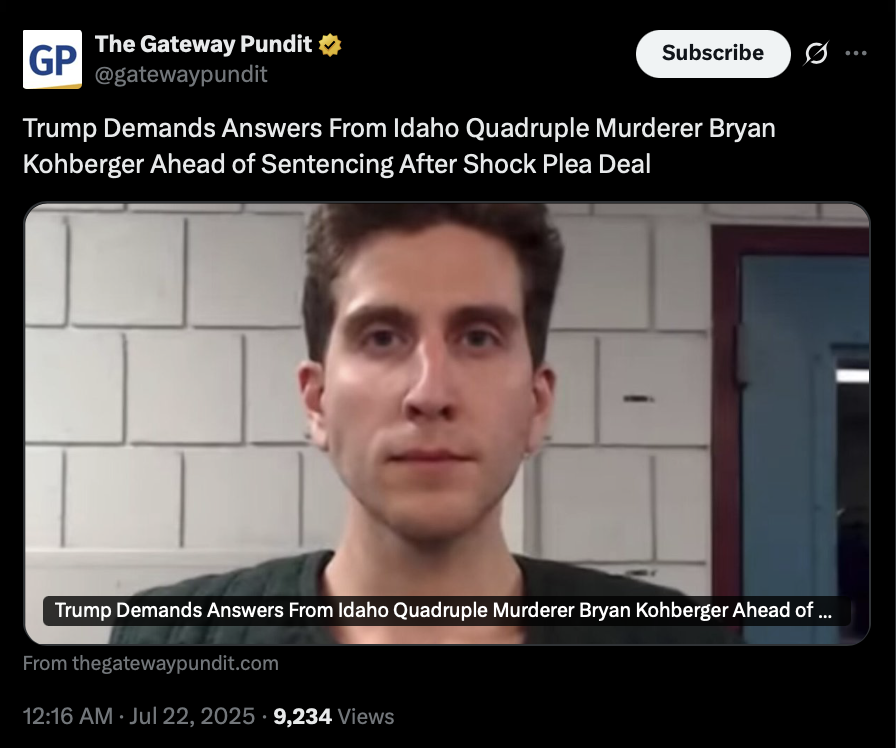Screen dimensions: 896x748
Task: Open The Gateway Pundit display name
Action: click(203, 44)
